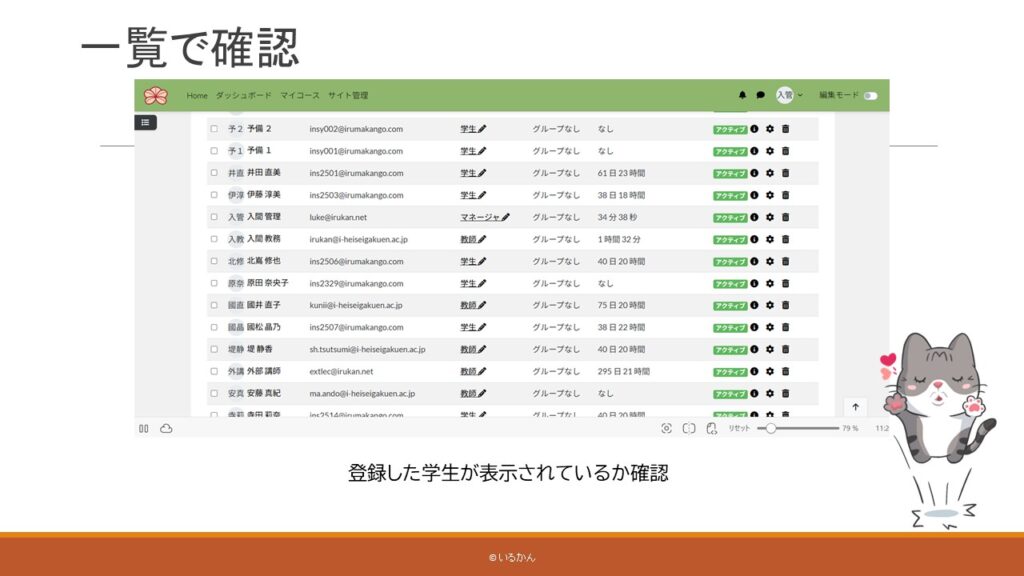The image size is (1024, 576).
Task: Click the cloud icon in bottom bar
Action: (166, 428)
